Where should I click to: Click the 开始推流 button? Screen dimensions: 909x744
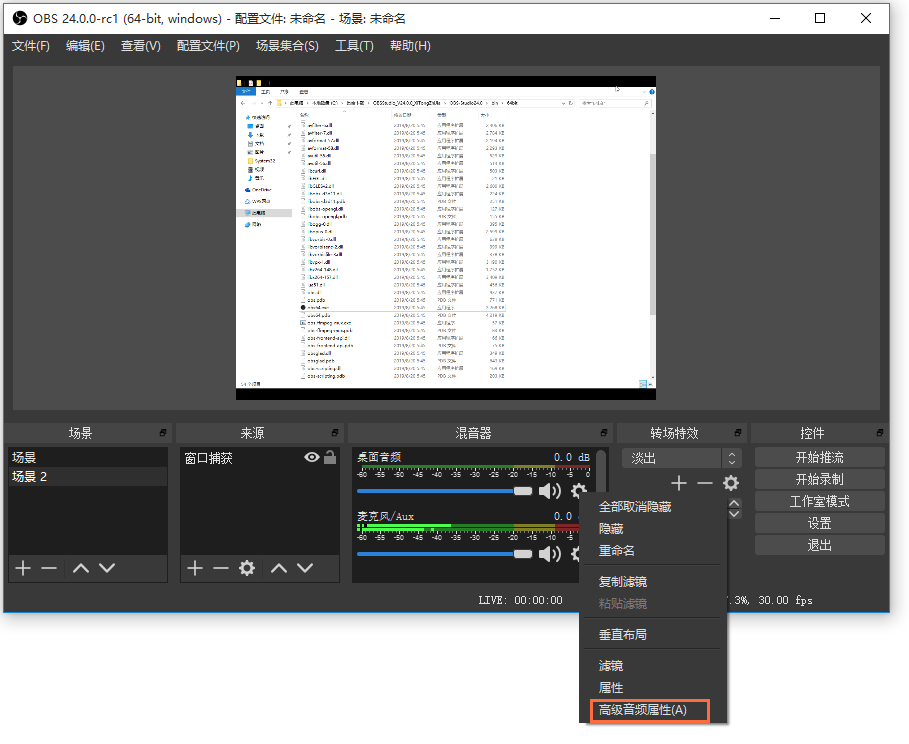coord(819,457)
